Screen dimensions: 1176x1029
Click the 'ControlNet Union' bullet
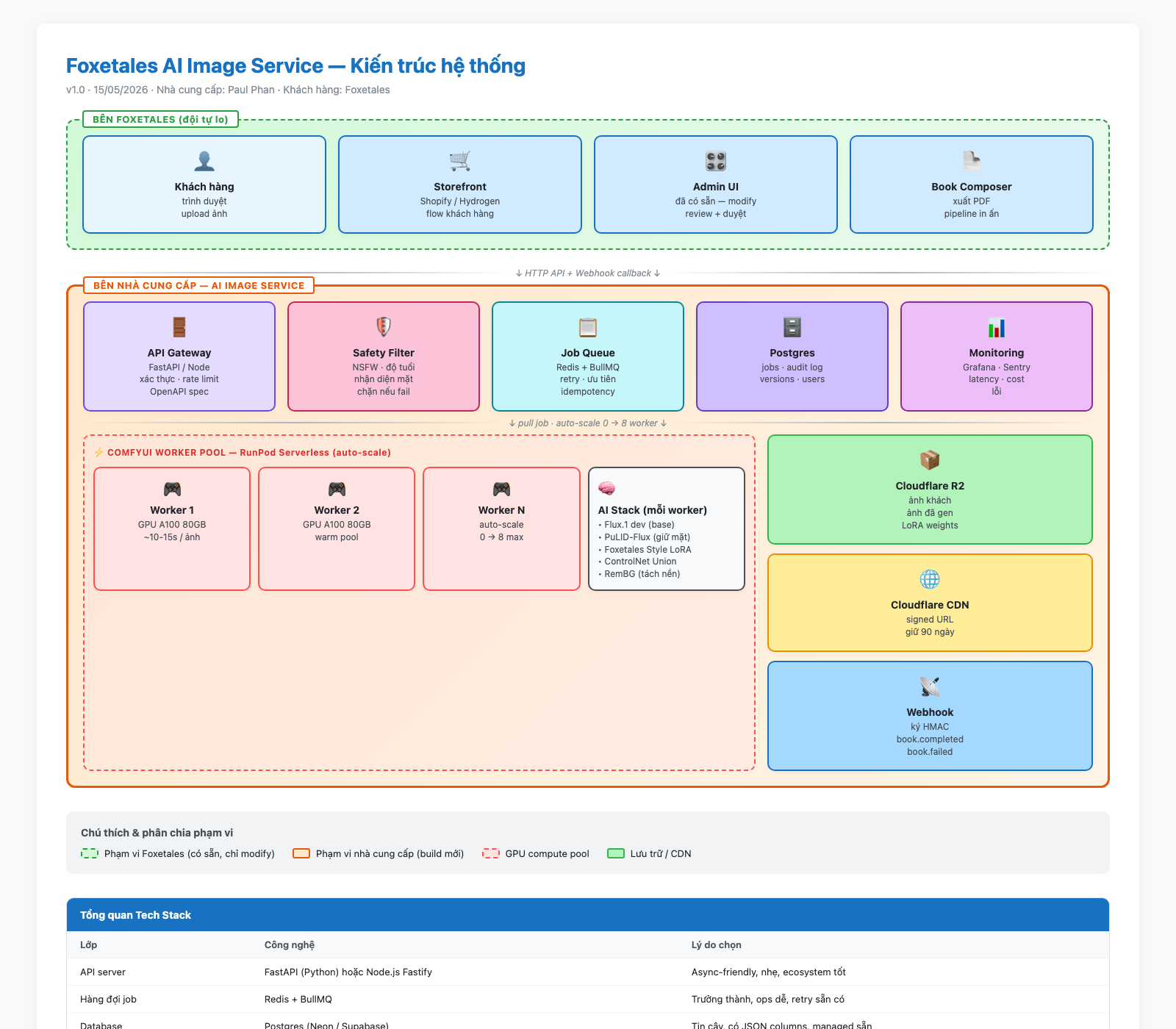click(638, 562)
